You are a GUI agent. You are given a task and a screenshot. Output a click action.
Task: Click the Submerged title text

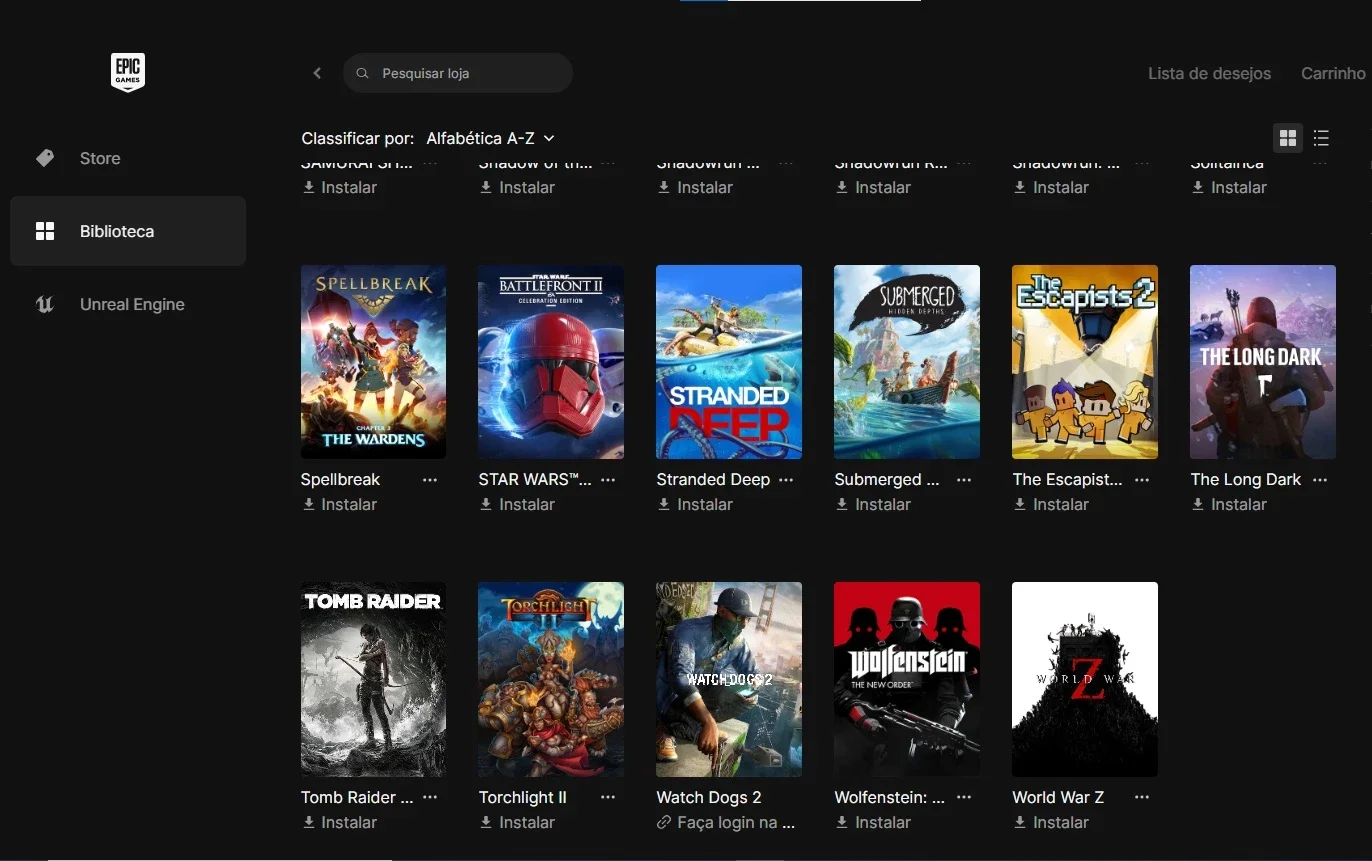[887, 480]
